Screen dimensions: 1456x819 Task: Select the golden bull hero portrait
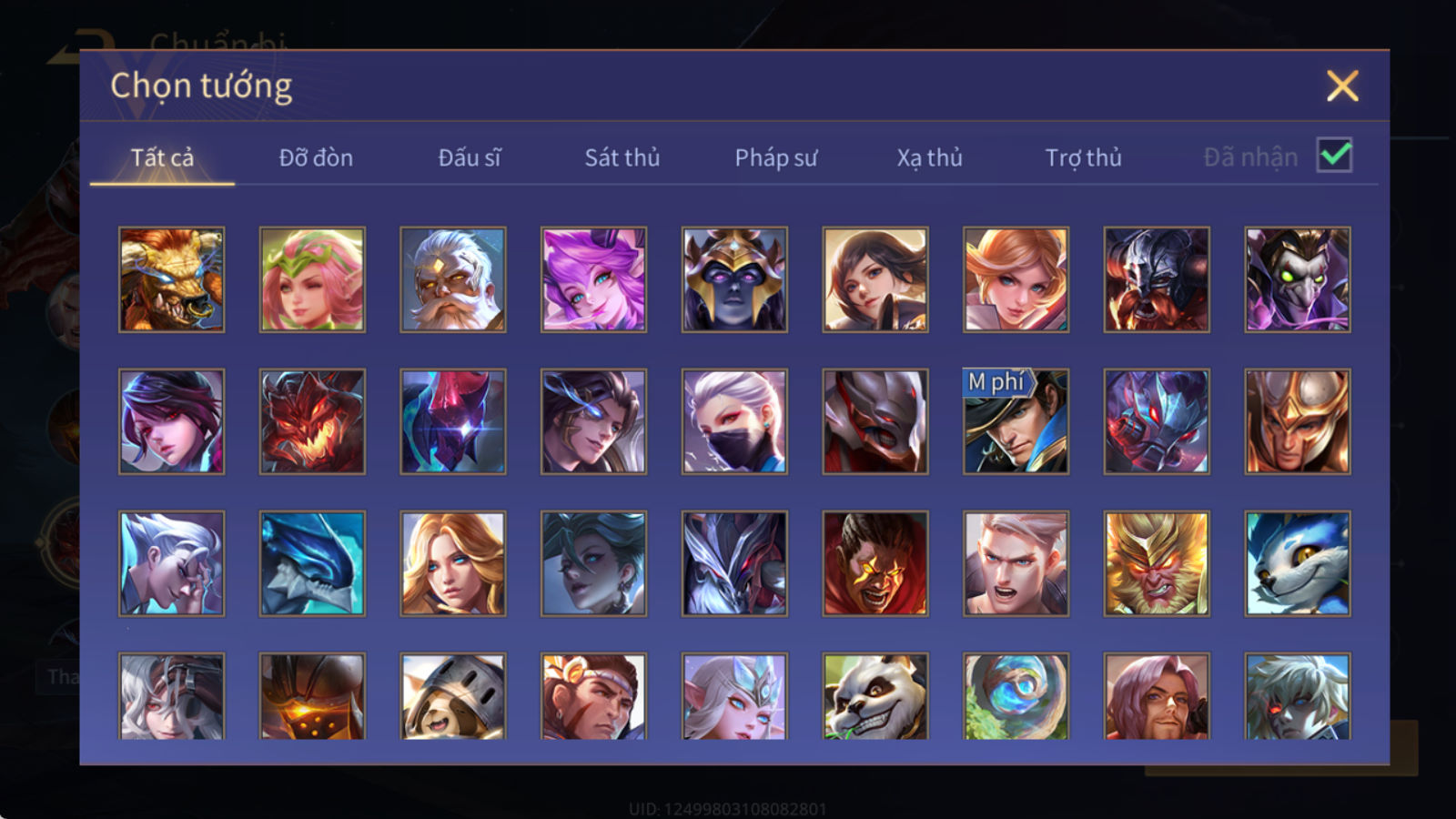[x=172, y=279]
